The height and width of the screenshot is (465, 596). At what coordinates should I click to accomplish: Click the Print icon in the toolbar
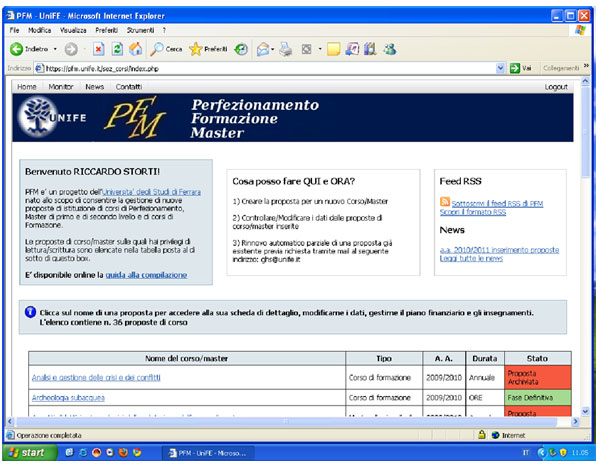tap(285, 49)
